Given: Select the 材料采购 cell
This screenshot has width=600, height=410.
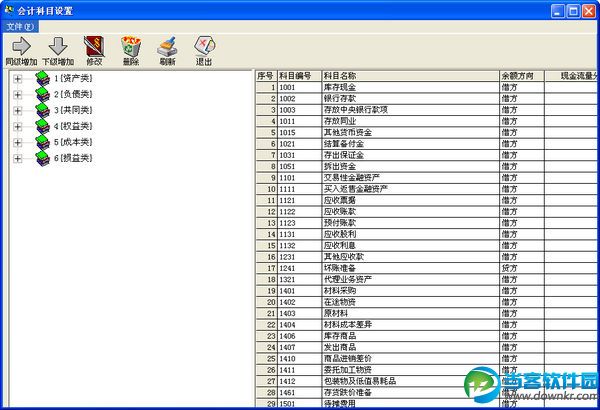Looking at the screenshot, I should (411, 291).
